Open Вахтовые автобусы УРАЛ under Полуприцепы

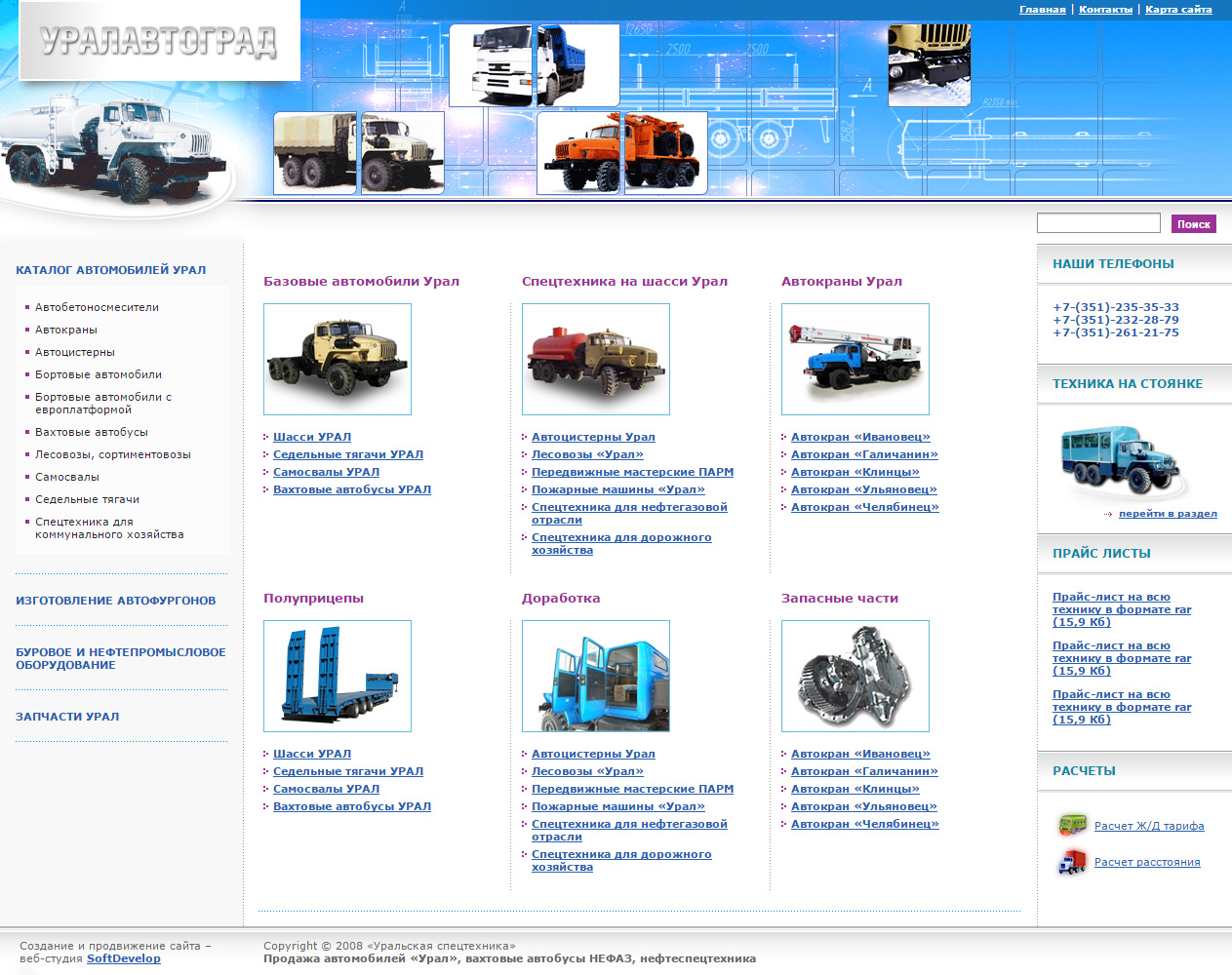352,806
